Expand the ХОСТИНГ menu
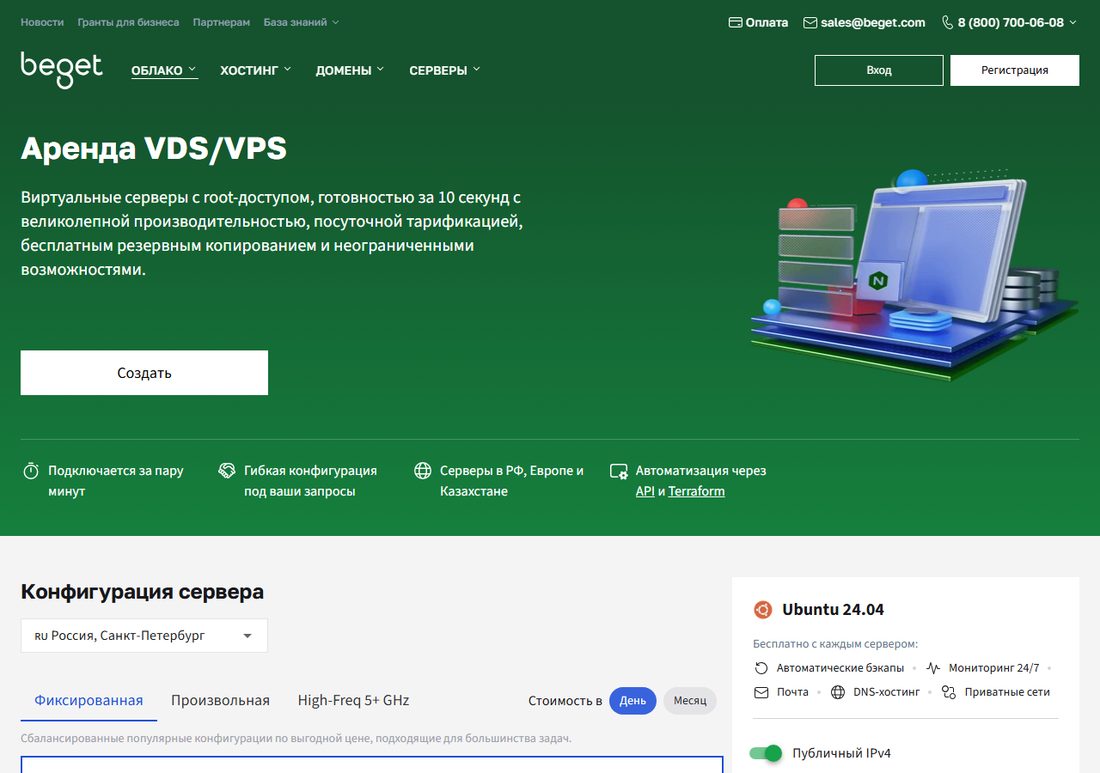Image resolution: width=1100 pixels, height=773 pixels. [255, 70]
